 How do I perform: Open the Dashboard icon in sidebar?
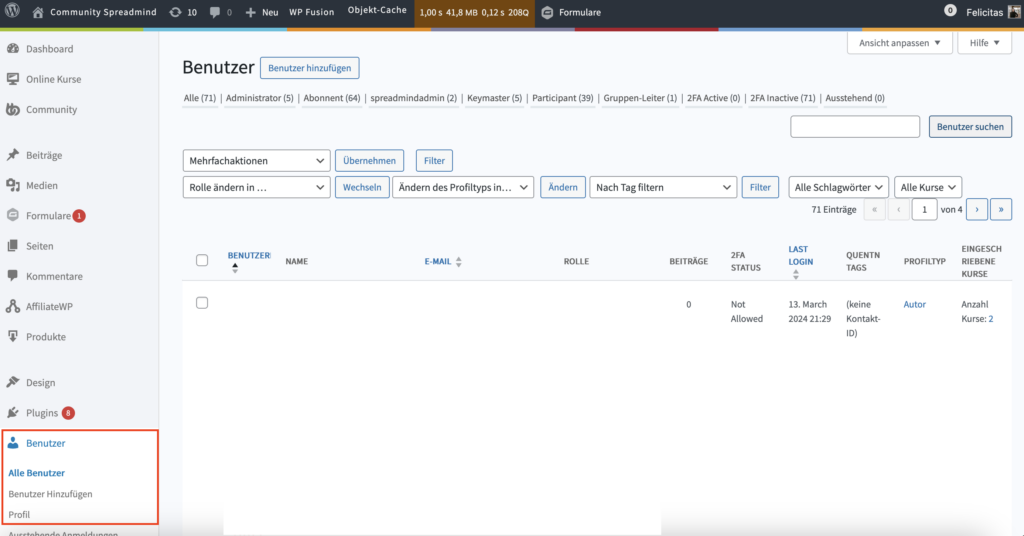pyautogui.click(x=13, y=49)
